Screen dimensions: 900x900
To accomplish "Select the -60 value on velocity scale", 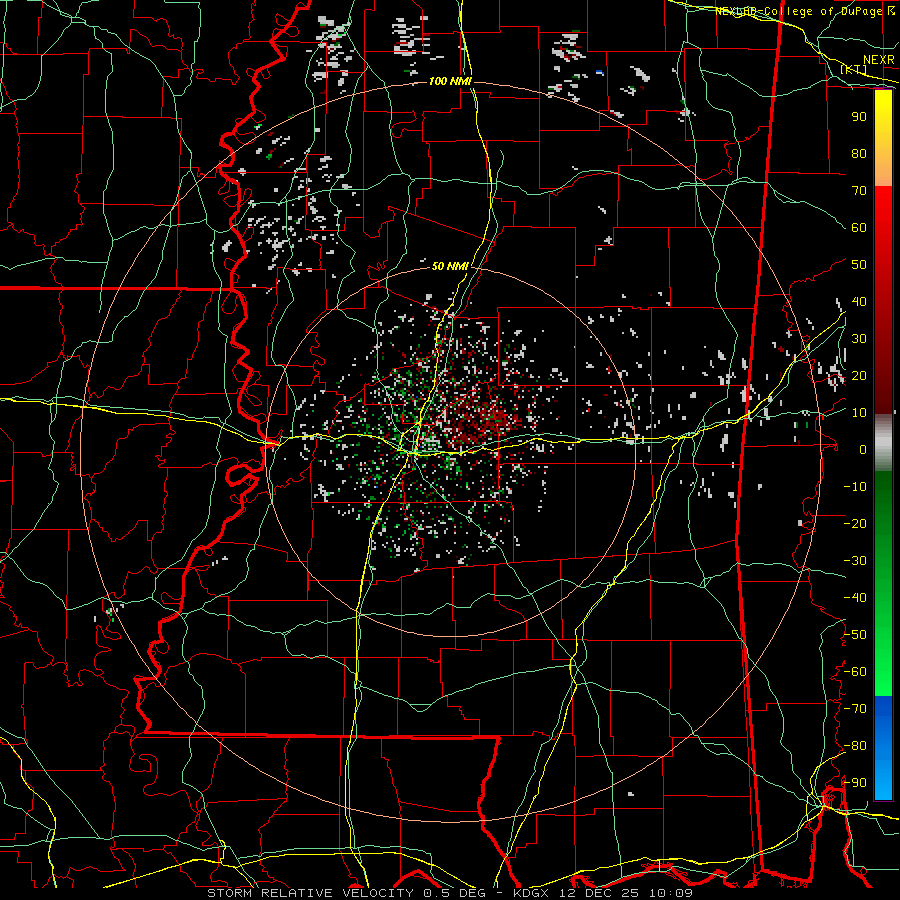I will pos(855,672).
